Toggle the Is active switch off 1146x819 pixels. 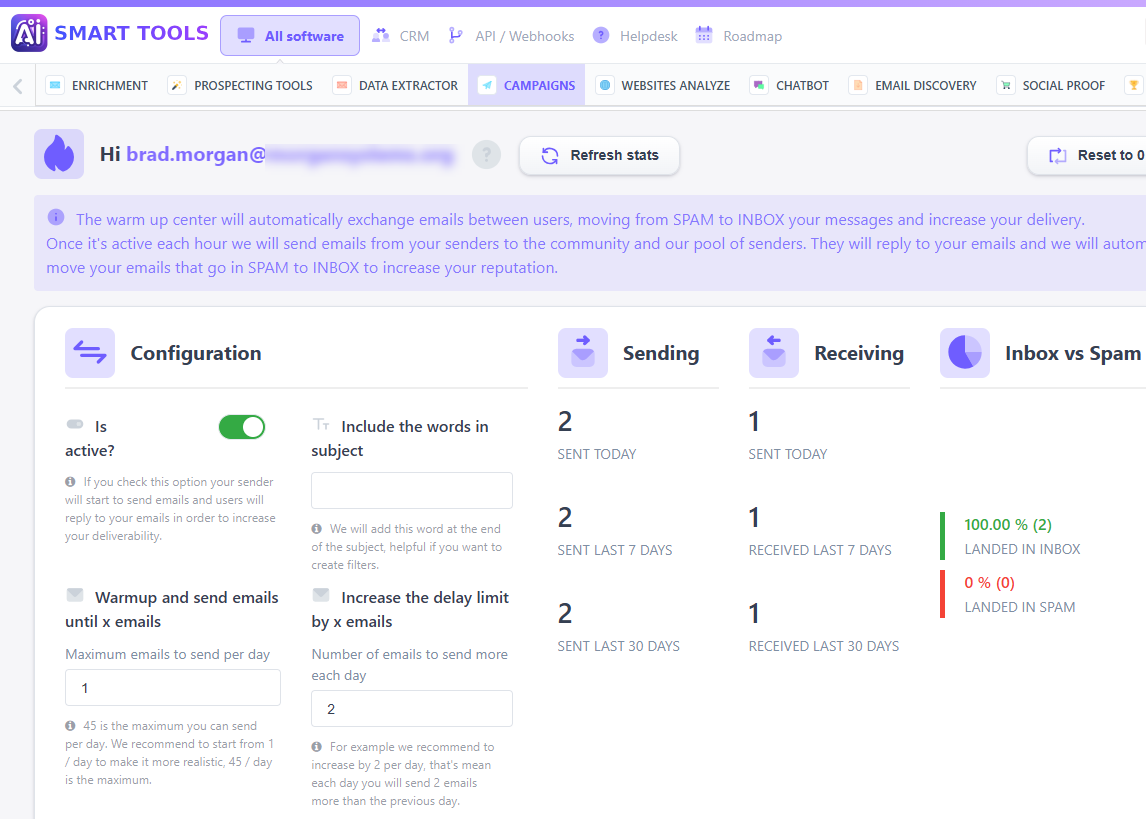(x=242, y=427)
